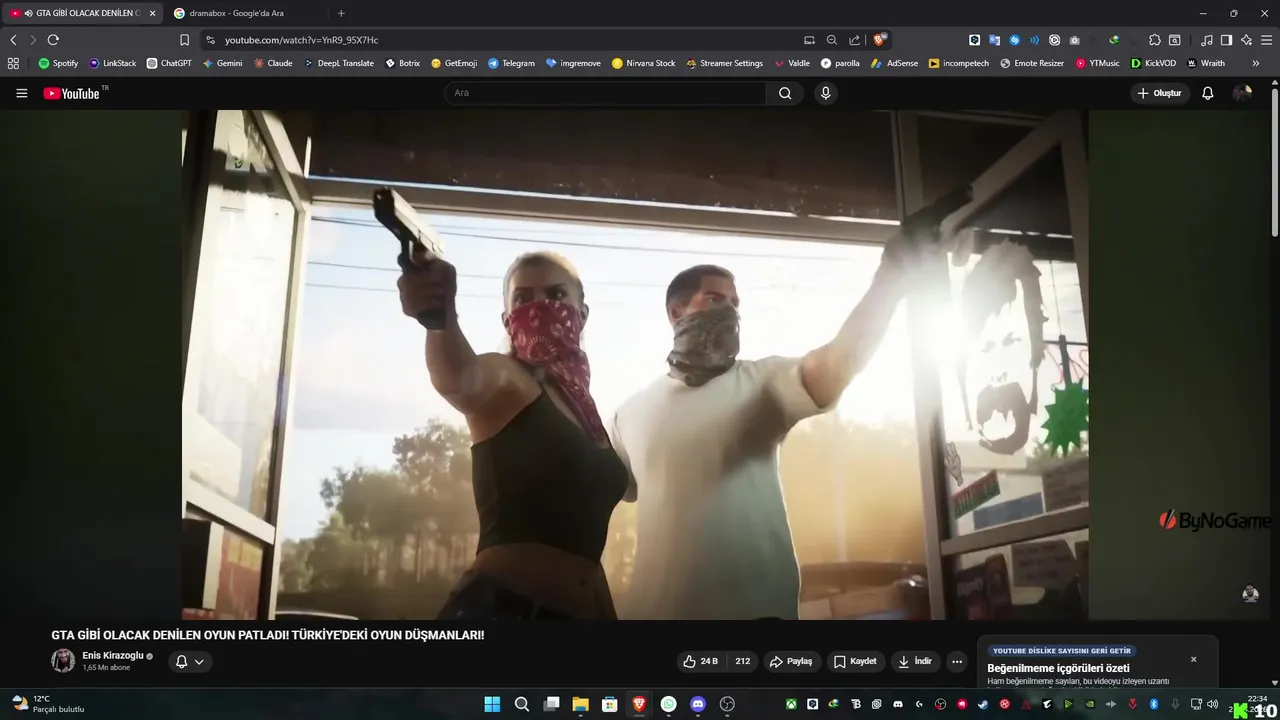Start voice search with microphone icon
Viewport: 1280px width, 720px height.
coord(825,93)
